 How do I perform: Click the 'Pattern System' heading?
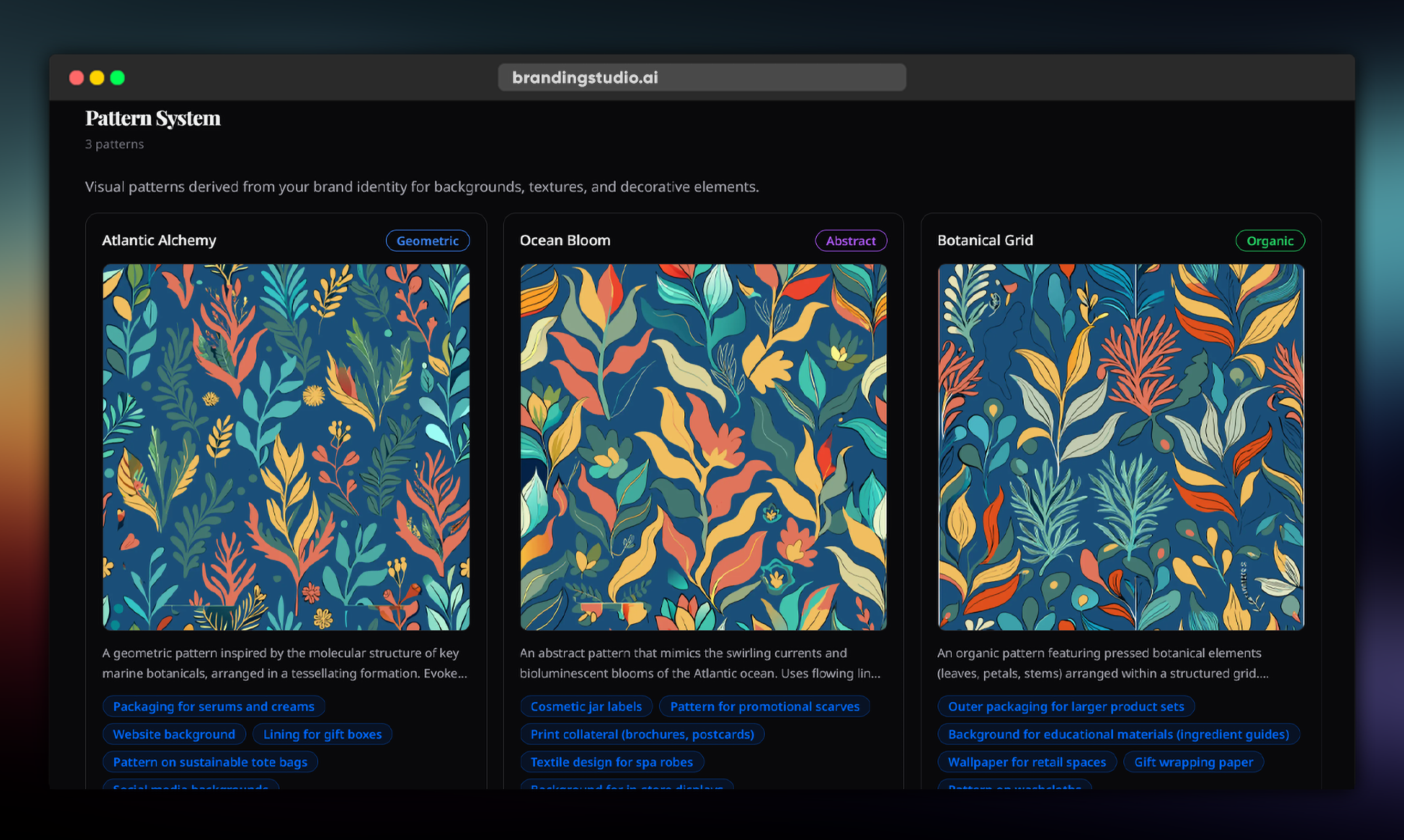pos(153,118)
